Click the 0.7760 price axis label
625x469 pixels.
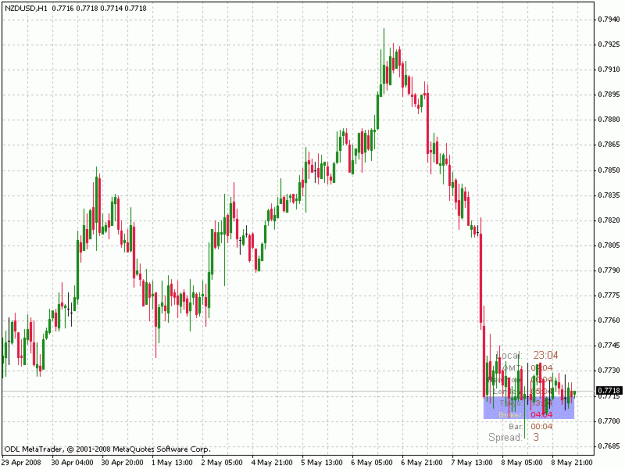pyautogui.click(x=609, y=320)
